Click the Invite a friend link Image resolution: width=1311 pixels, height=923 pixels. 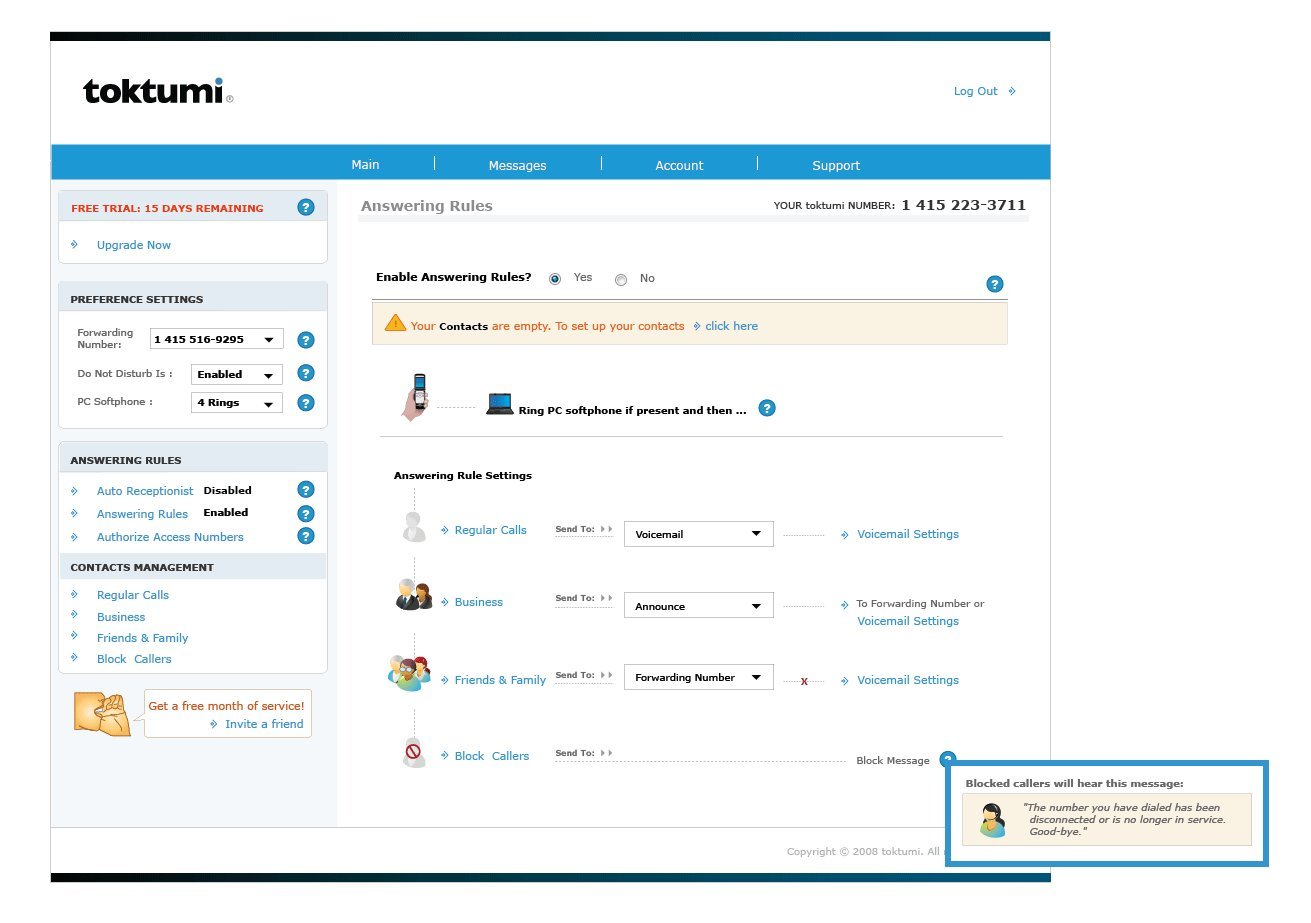[x=264, y=724]
